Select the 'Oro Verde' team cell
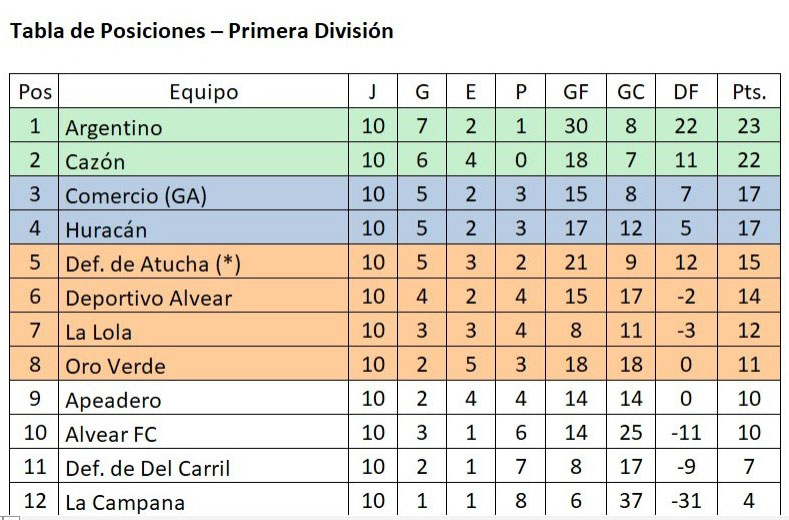789x520 pixels. 203,364
